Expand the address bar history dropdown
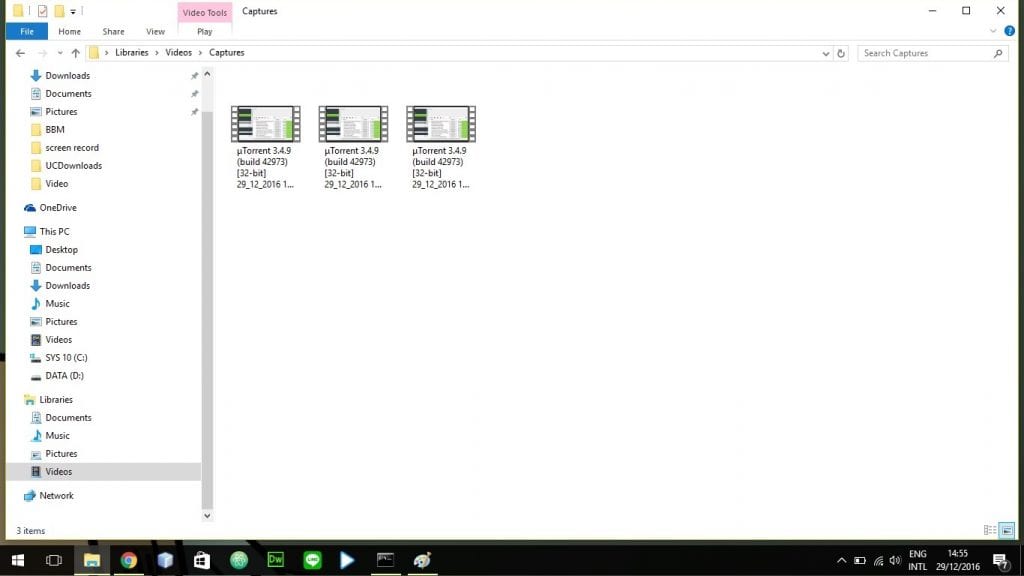 click(x=825, y=54)
